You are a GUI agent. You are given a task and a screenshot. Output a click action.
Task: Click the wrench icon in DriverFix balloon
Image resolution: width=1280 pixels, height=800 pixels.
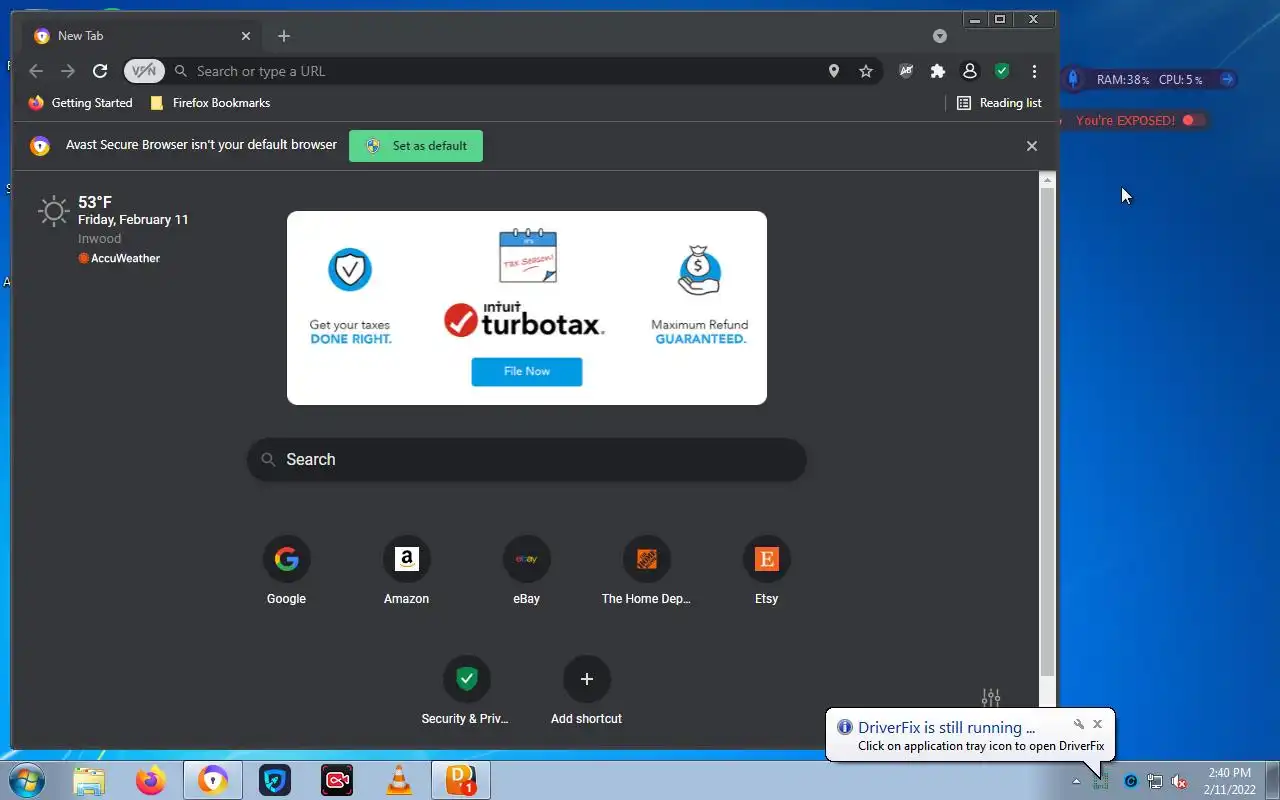(1079, 724)
